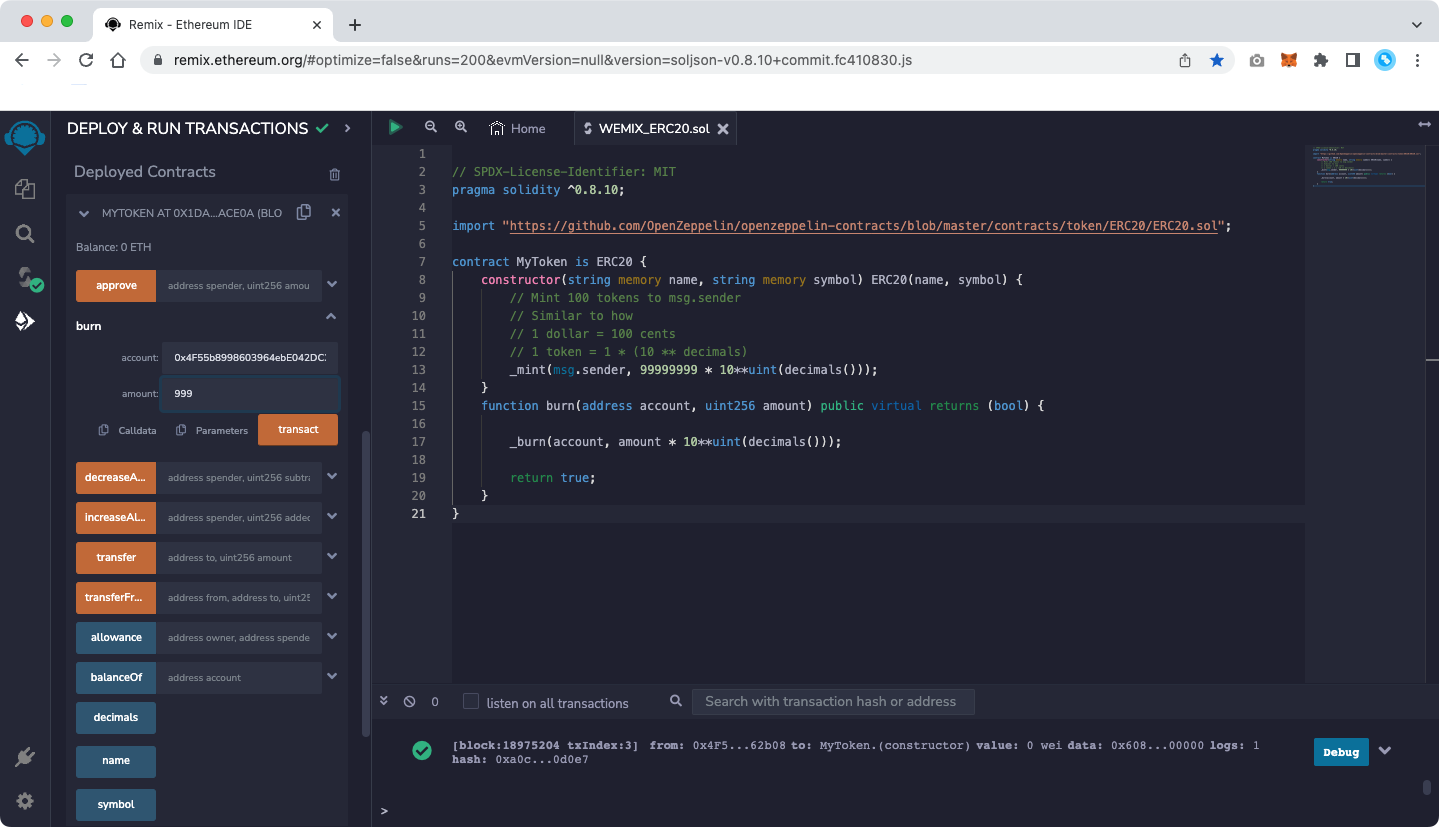Image resolution: width=1439 pixels, height=827 pixels.
Task: Click the Debug button in terminal
Action: tap(1340, 752)
